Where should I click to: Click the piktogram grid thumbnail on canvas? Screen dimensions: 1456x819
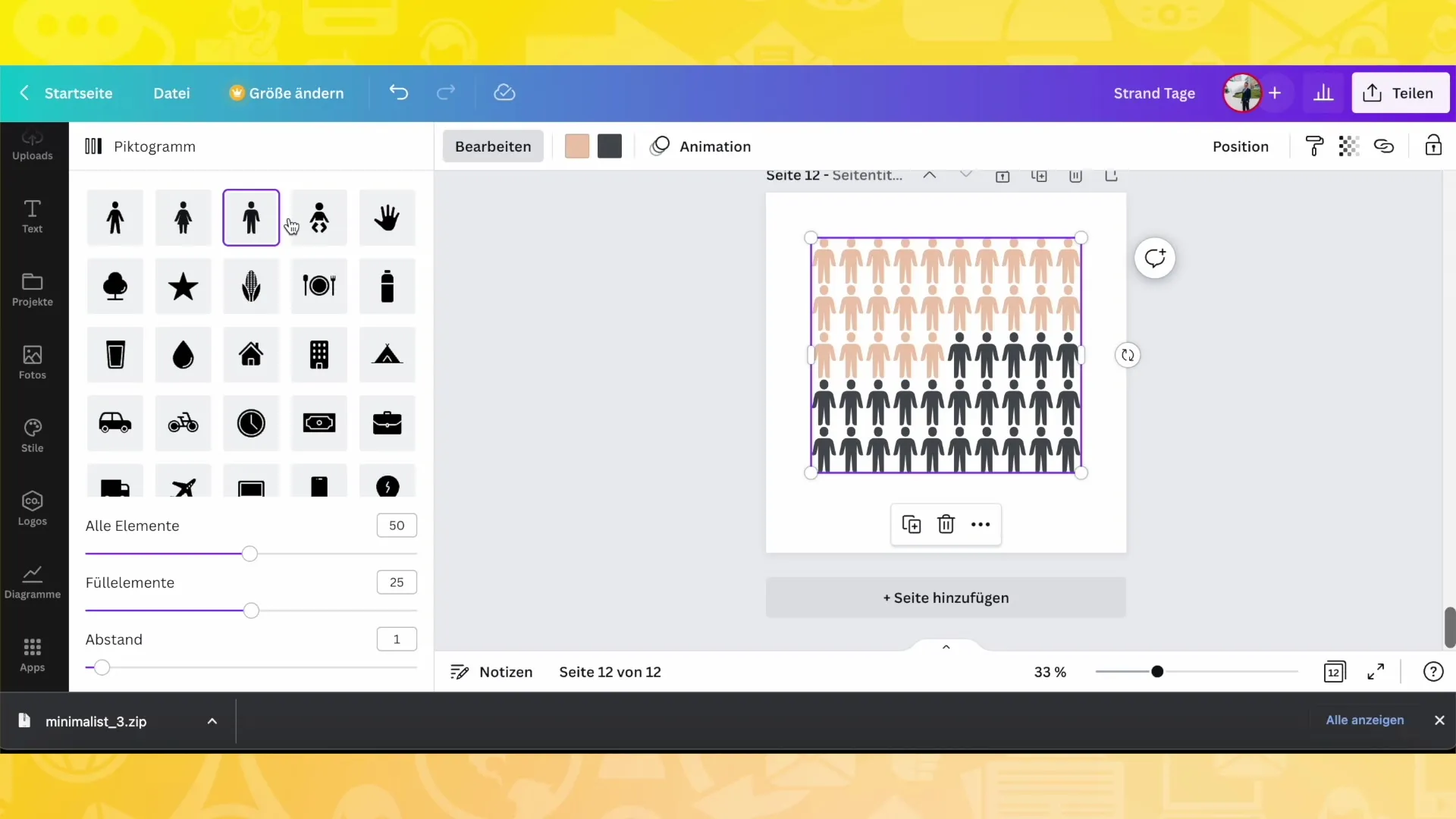coord(946,356)
